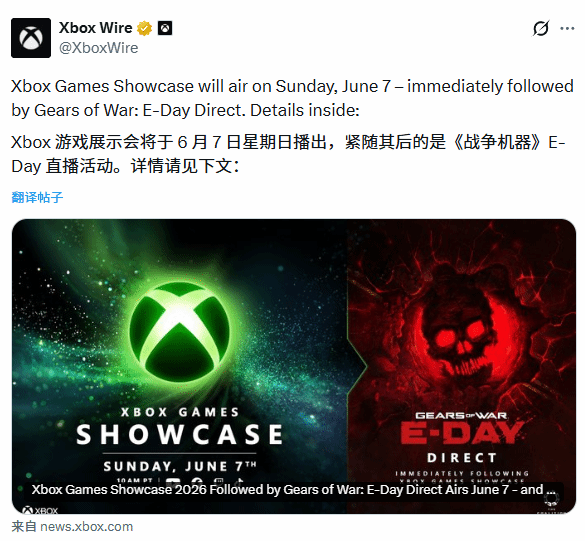The image size is (585, 541).
Task: Click the glowing green Xbox sphere logo
Action: 180,332
